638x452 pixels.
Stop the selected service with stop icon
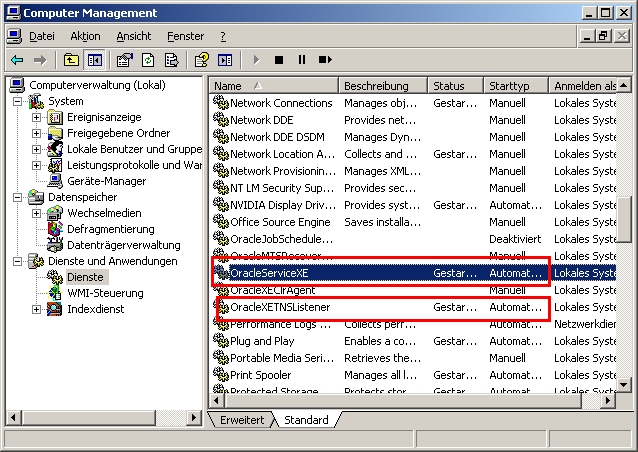pyautogui.click(x=279, y=60)
